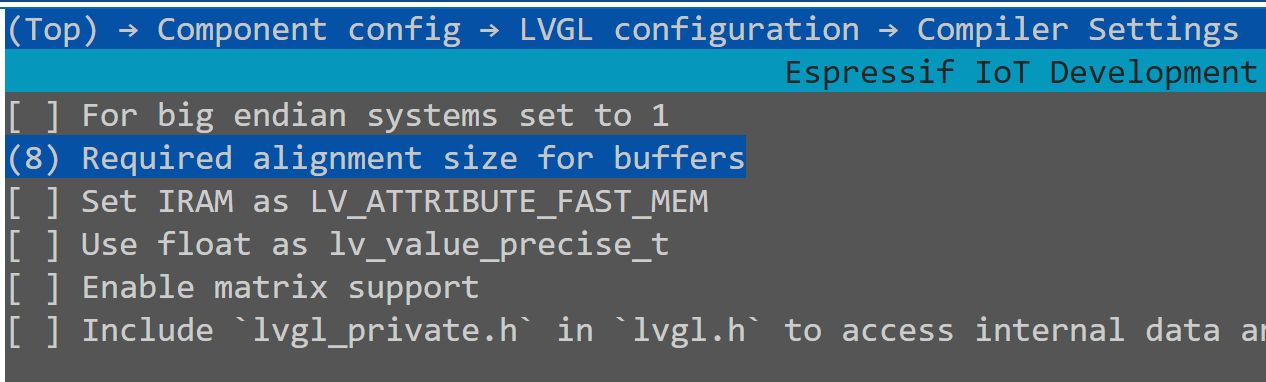Select Compiler Settings breadcrumb
Viewport: 1266px width, 382px height.
pyautogui.click(x=1078, y=30)
